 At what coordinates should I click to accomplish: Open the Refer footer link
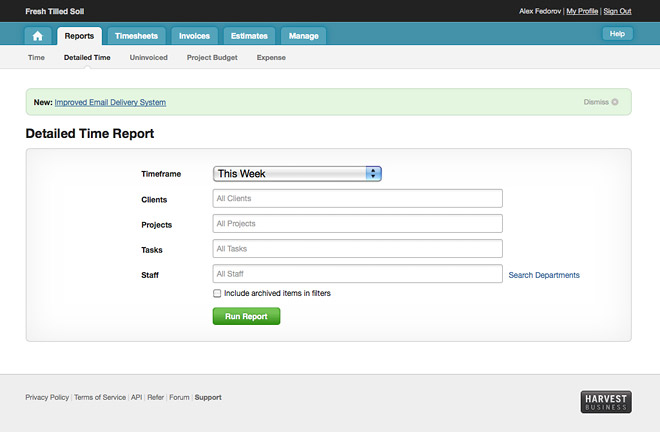coord(156,397)
